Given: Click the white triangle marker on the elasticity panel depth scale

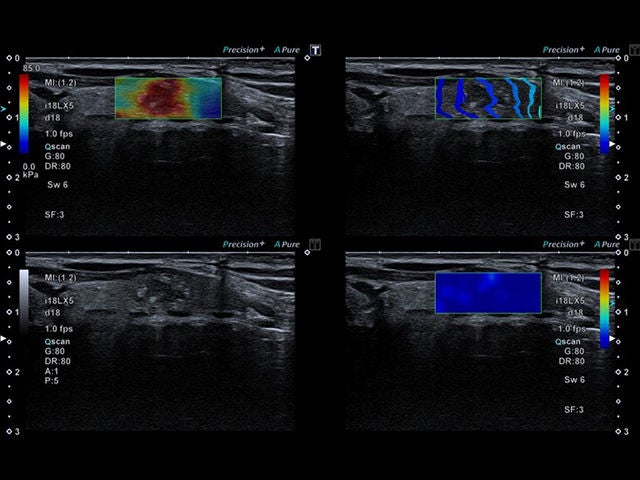Looking at the screenshot, I should click(x=3, y=144).
